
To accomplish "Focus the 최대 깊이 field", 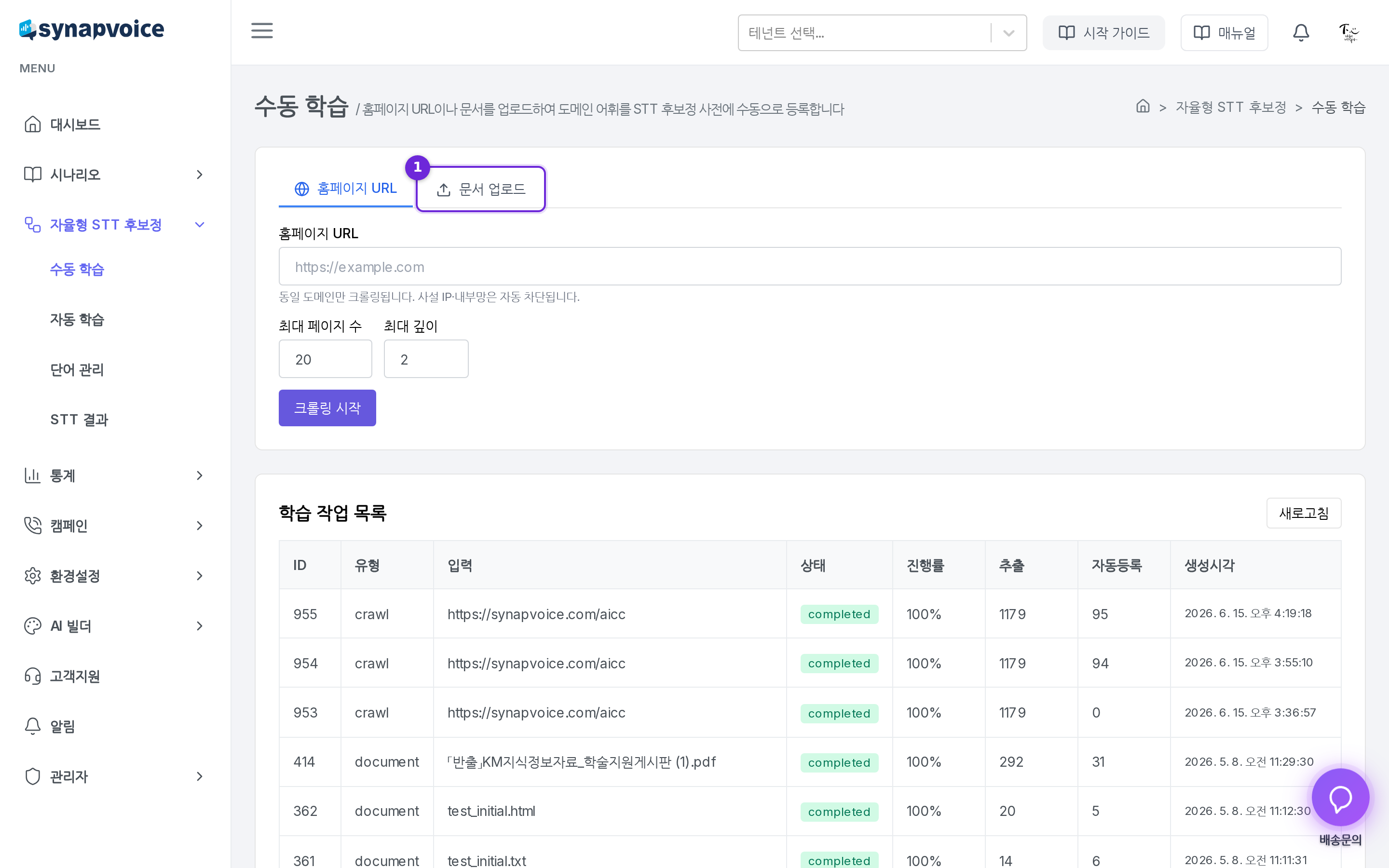I will pyautogui.click(x=426, y=359).
